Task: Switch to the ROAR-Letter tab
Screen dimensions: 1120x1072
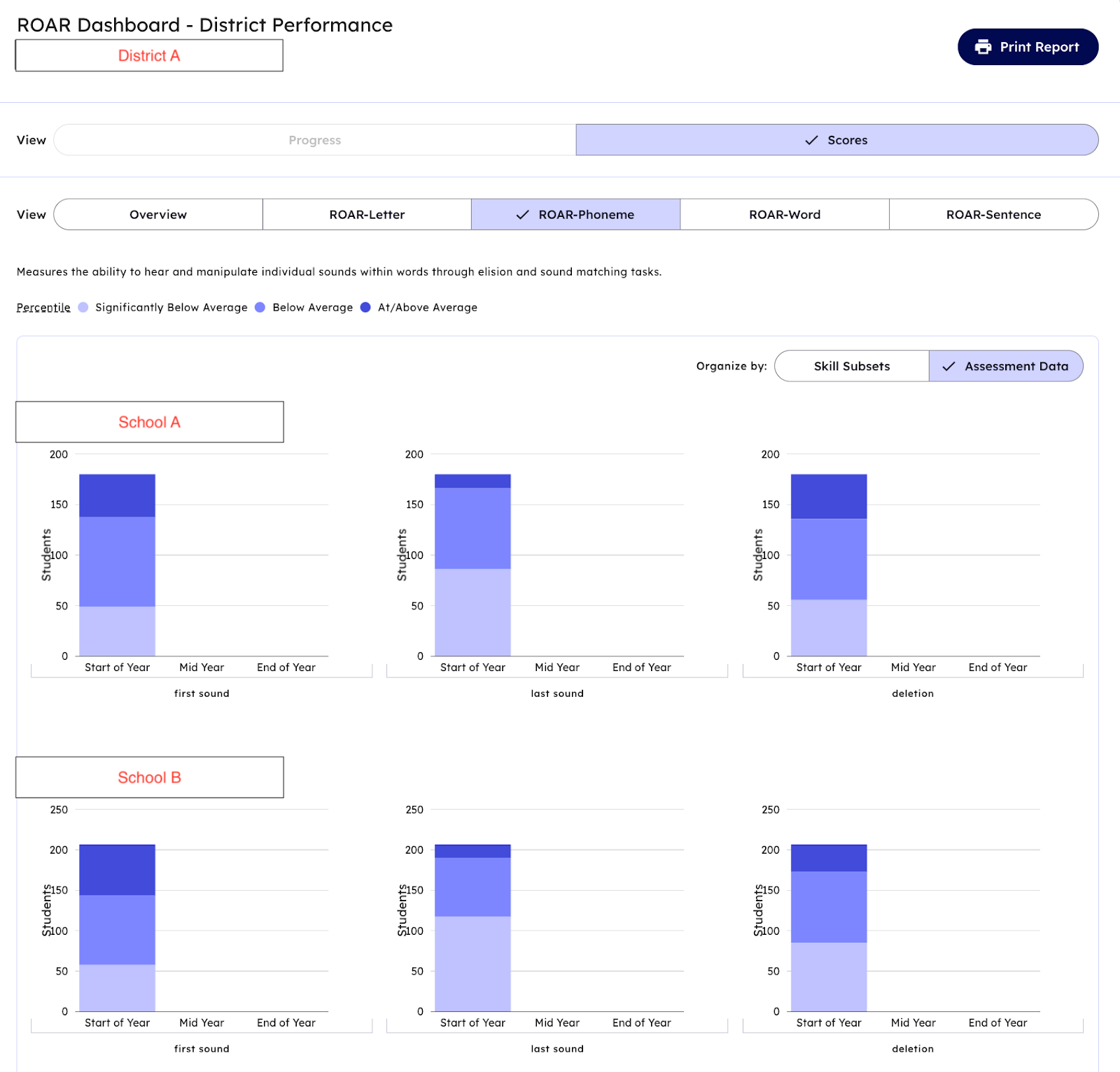Action: coord(367,215)
